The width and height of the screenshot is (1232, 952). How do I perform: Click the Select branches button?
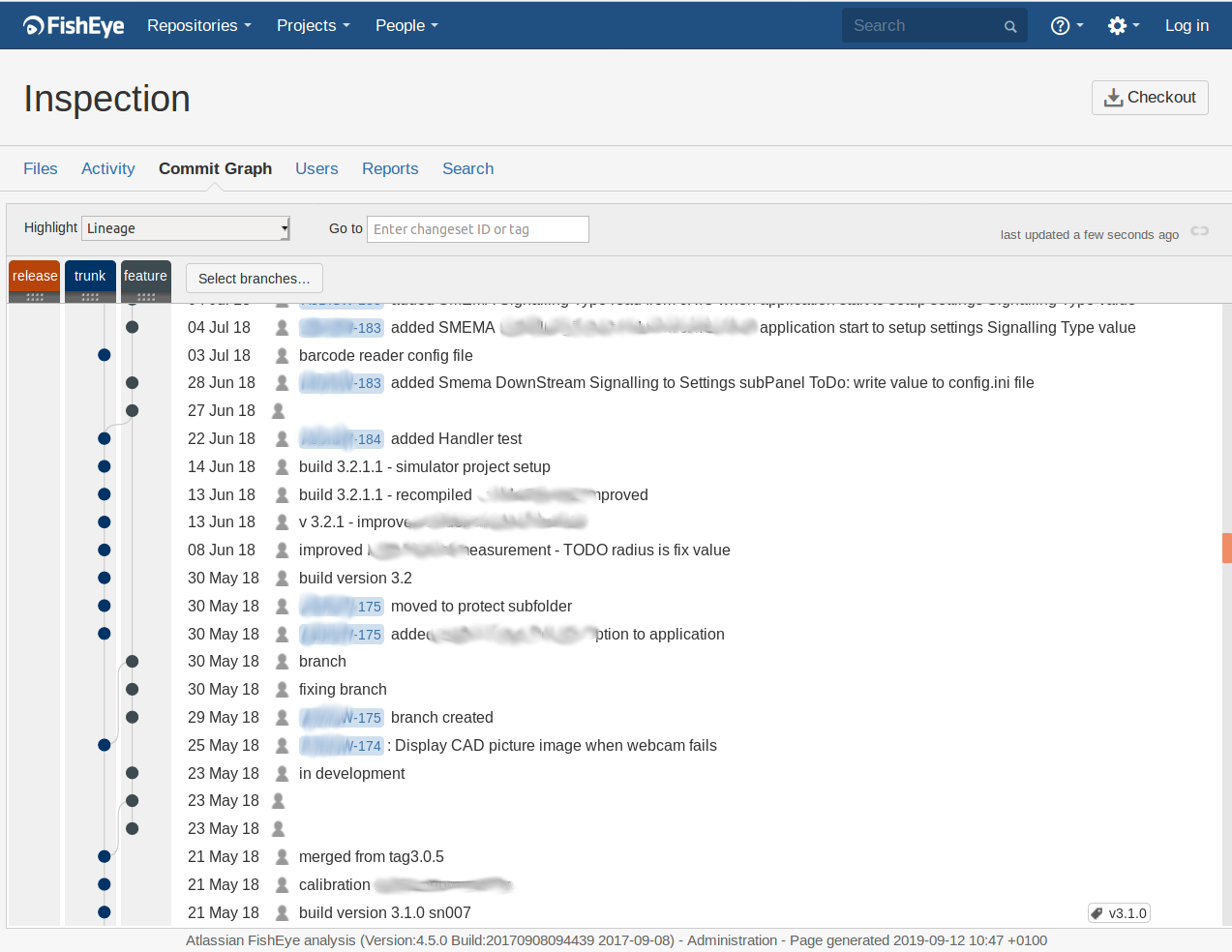coord(255,279)
